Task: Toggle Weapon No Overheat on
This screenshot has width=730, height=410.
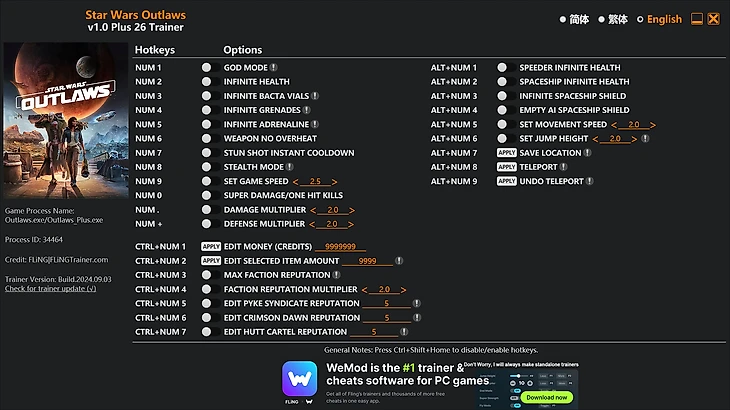Action: (x=207, y=138)
